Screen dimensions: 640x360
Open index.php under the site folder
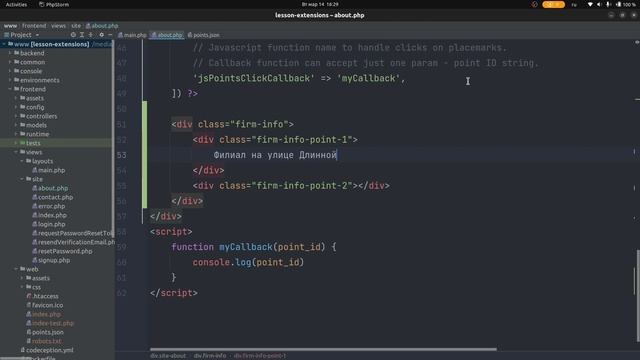pos(49,215)
